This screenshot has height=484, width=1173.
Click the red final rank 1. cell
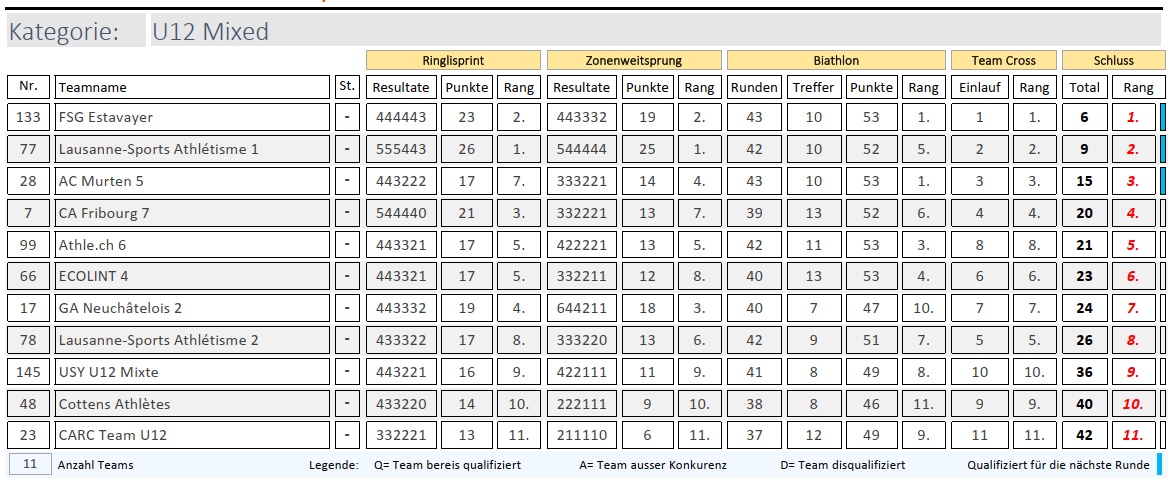pyautogui.click(x=1133, y=117)
